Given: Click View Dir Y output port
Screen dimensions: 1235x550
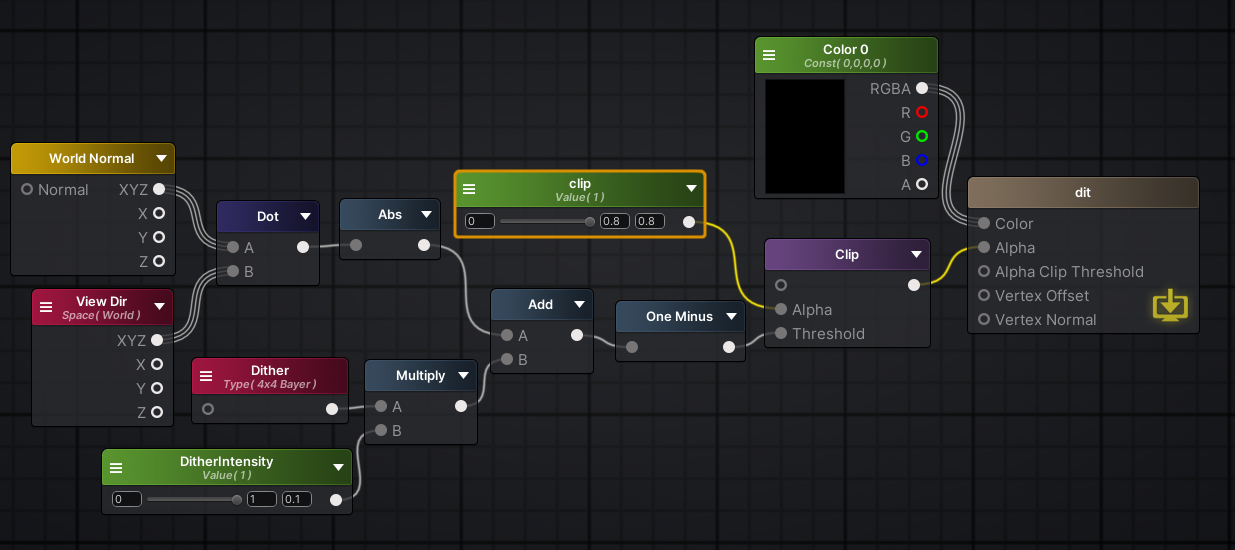Looking at the screenshot, I should pos(157,388).
